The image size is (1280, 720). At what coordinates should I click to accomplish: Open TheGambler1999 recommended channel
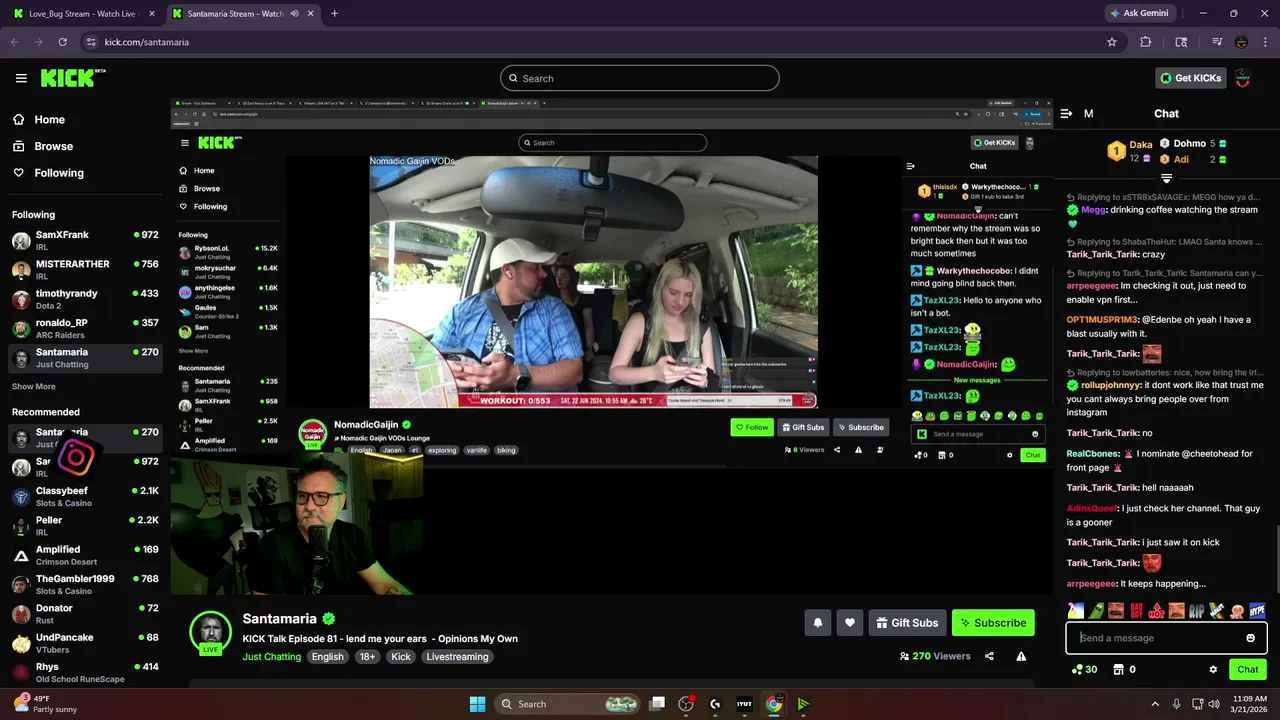point(85,584)
